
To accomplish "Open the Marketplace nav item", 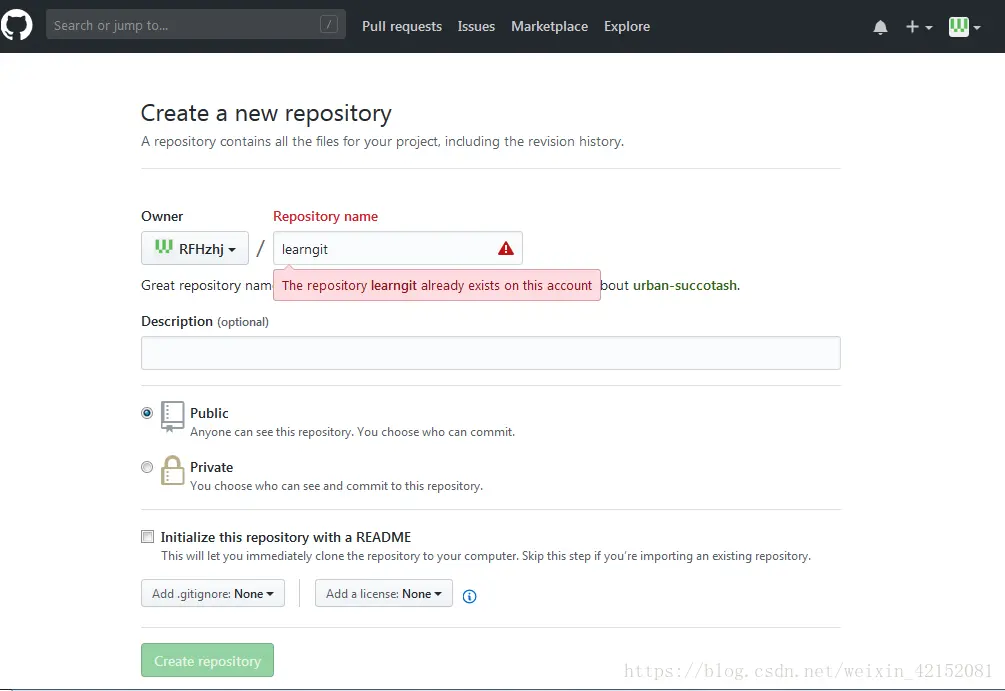I will pyautogui.click(x=549, y=26).
